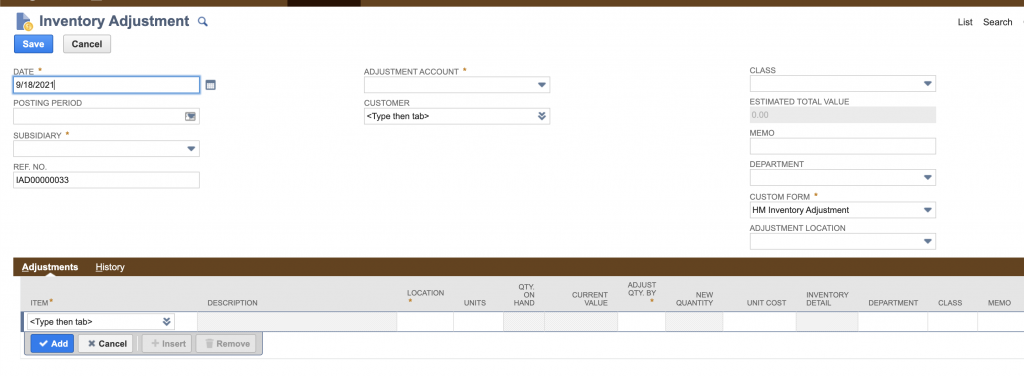This screenshot has height=376, width=1024.
Task: Click the Location cell in adjustment row
Action: [424, 322]
